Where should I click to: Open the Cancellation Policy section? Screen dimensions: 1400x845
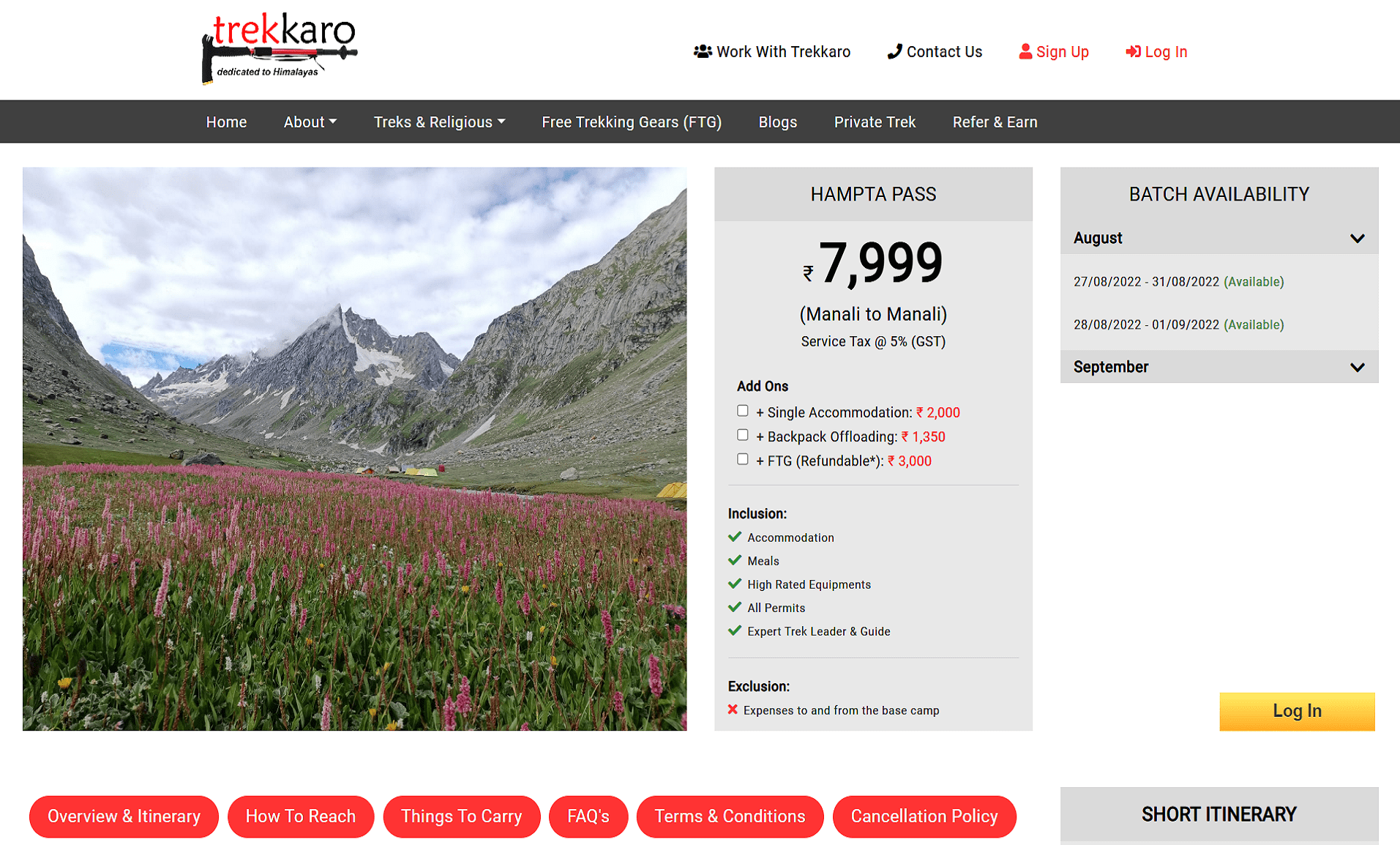pyautogui.click(x=924, y=816)
